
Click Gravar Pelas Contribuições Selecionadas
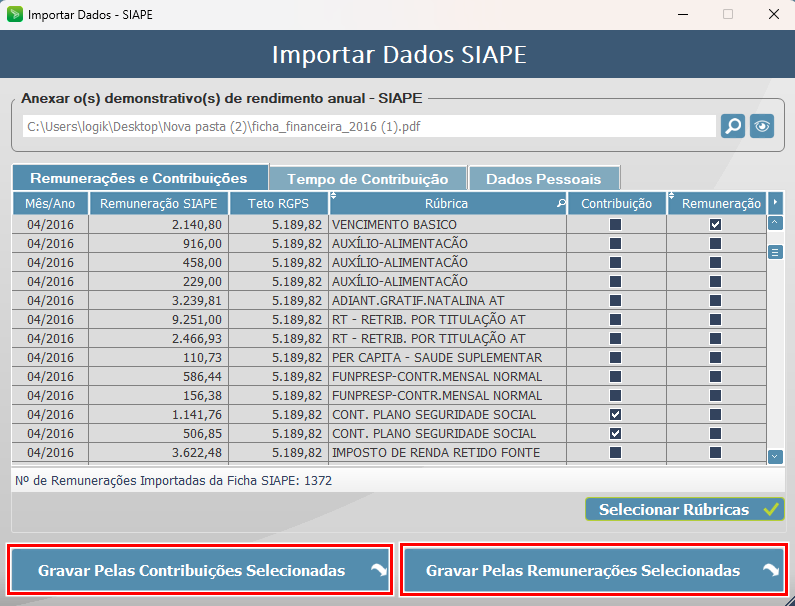pos(200,570)
